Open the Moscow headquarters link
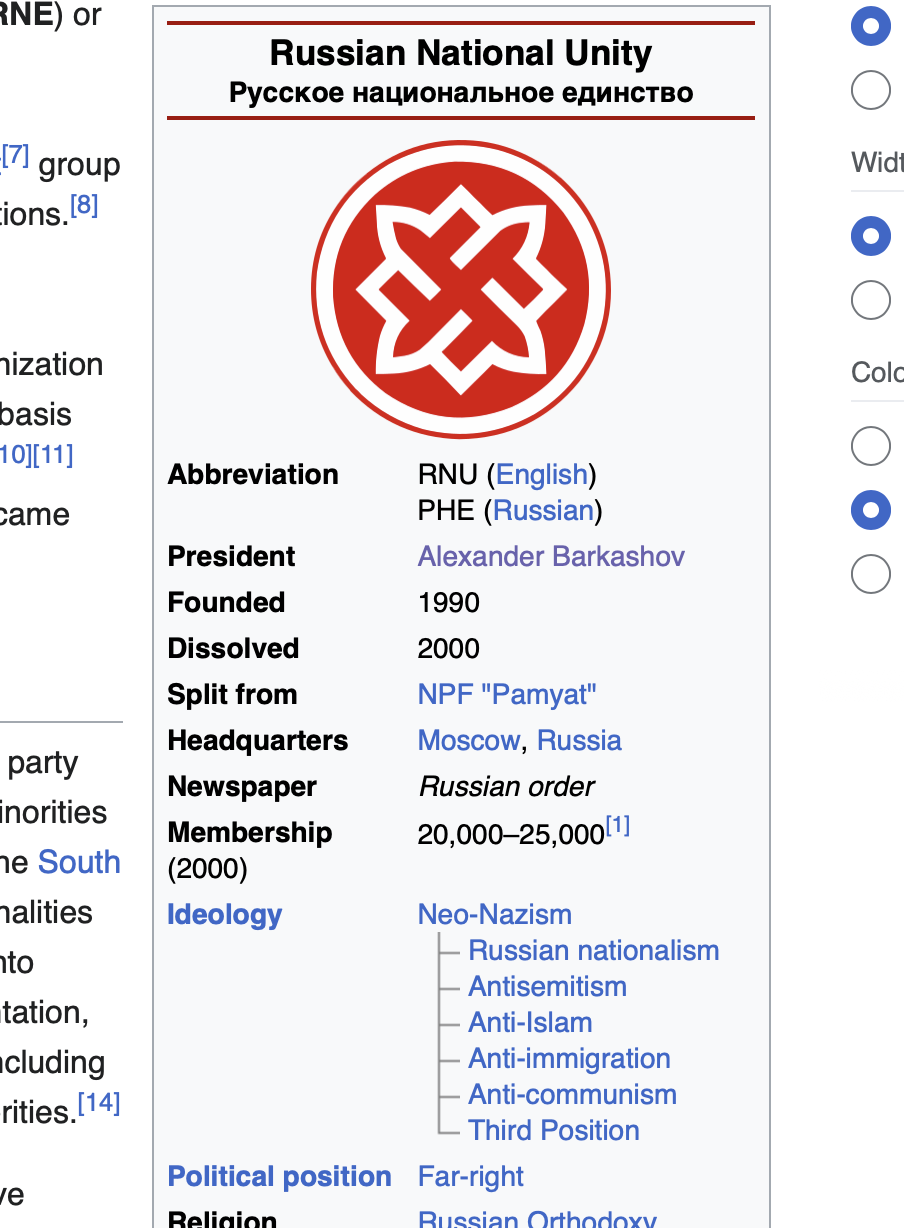 point(468,740)
